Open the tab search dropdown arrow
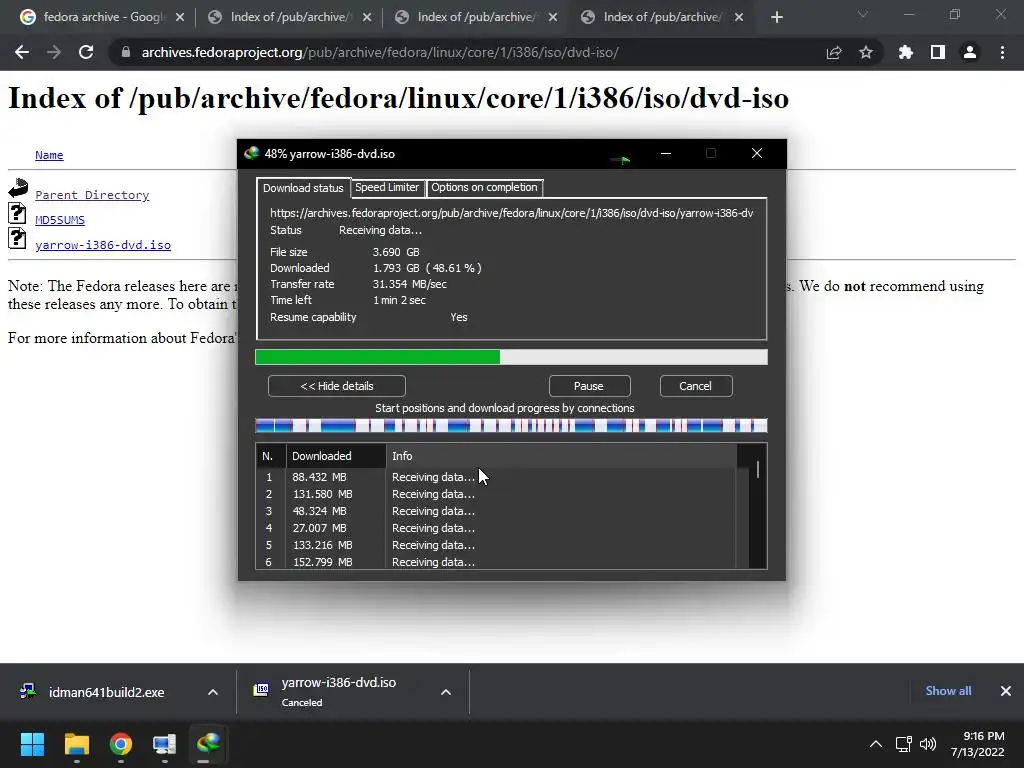This screenshot has height=768, width=1024. click(x=863, y=14)
